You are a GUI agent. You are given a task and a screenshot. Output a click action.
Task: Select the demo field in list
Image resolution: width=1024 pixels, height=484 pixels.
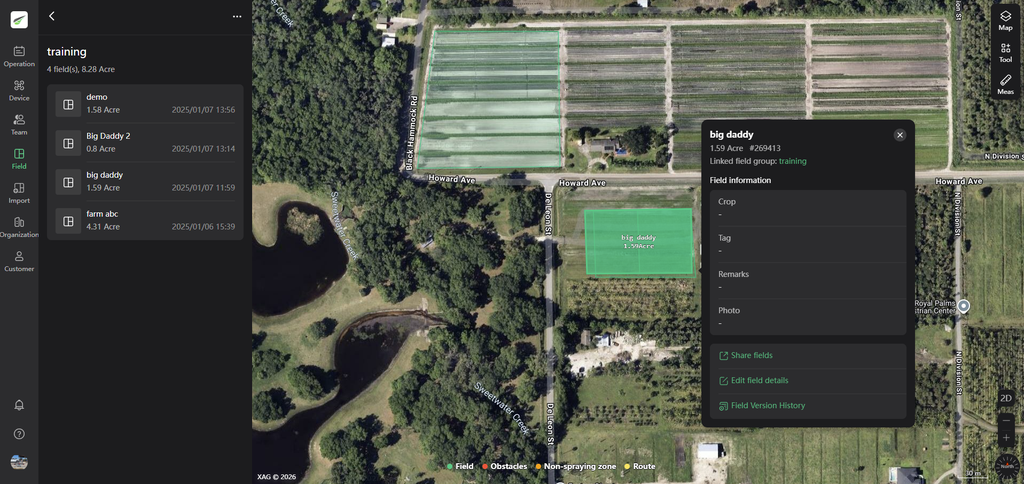145,103
